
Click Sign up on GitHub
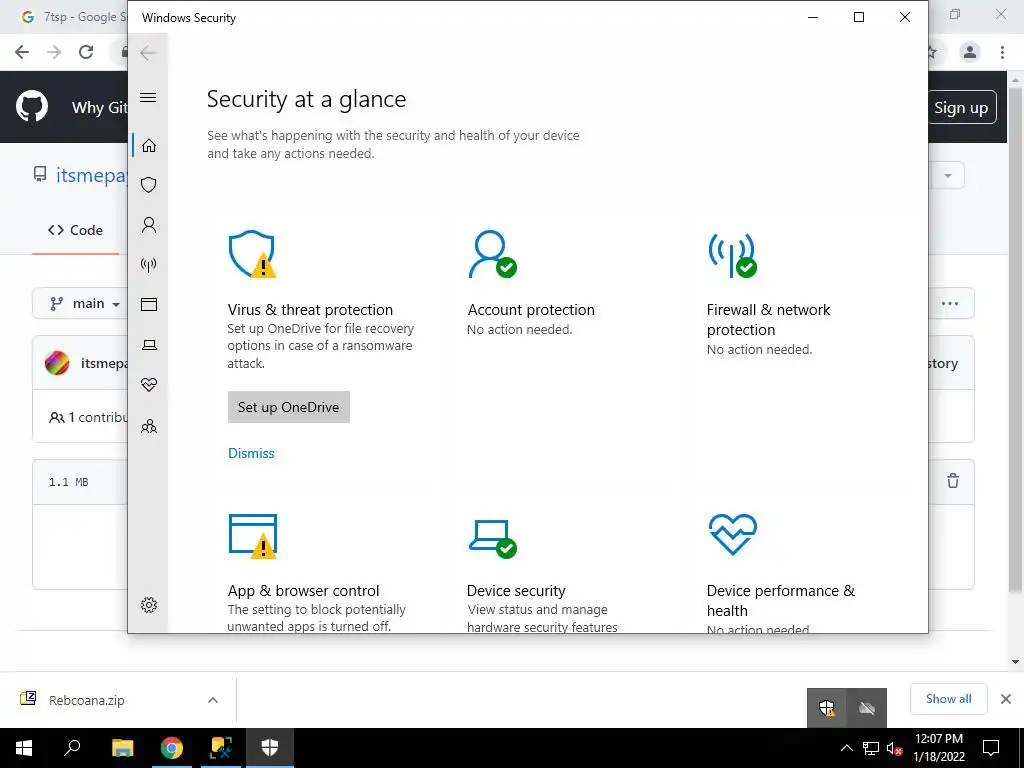point(961,108)
